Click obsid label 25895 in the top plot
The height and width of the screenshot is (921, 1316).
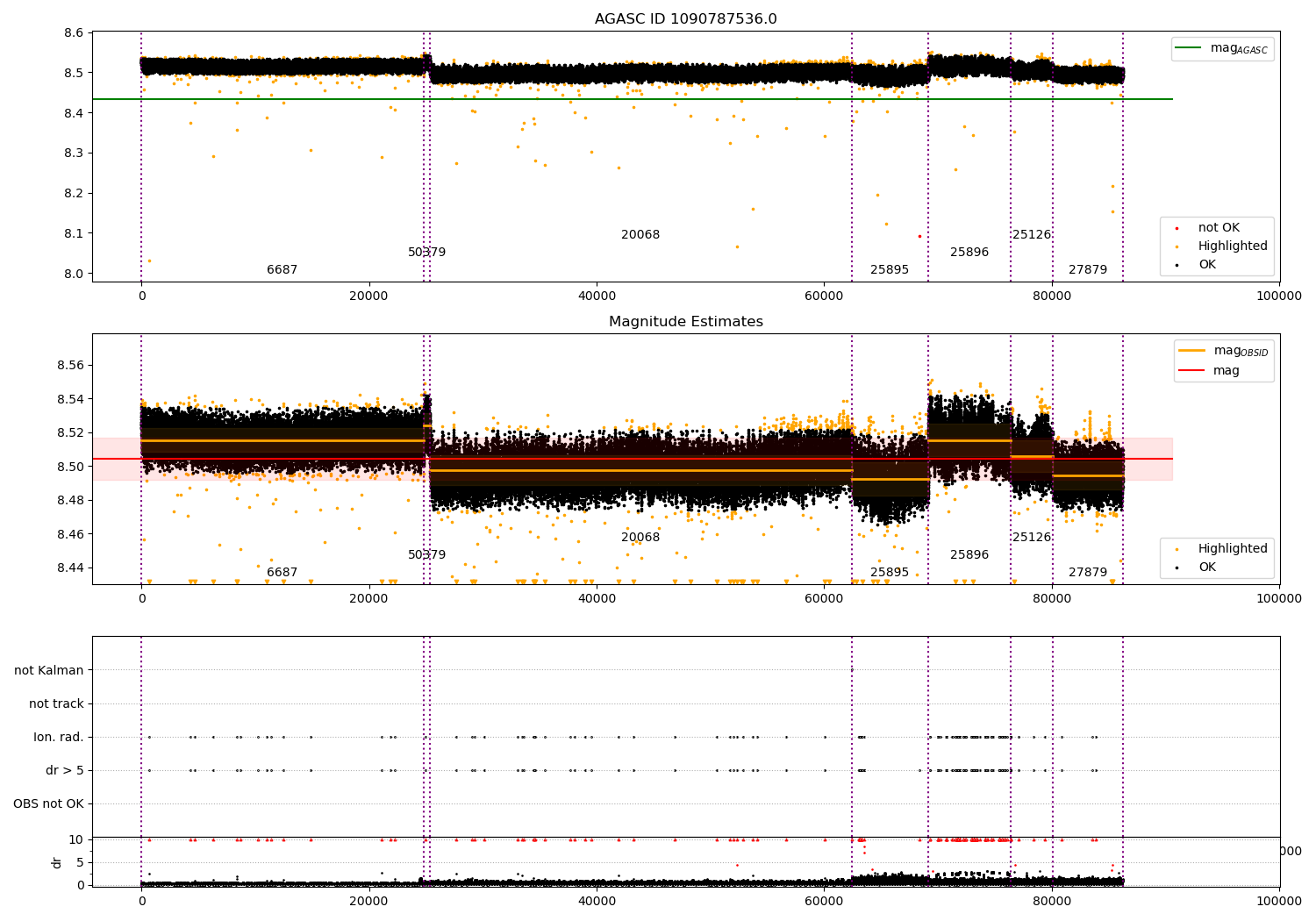890,270
